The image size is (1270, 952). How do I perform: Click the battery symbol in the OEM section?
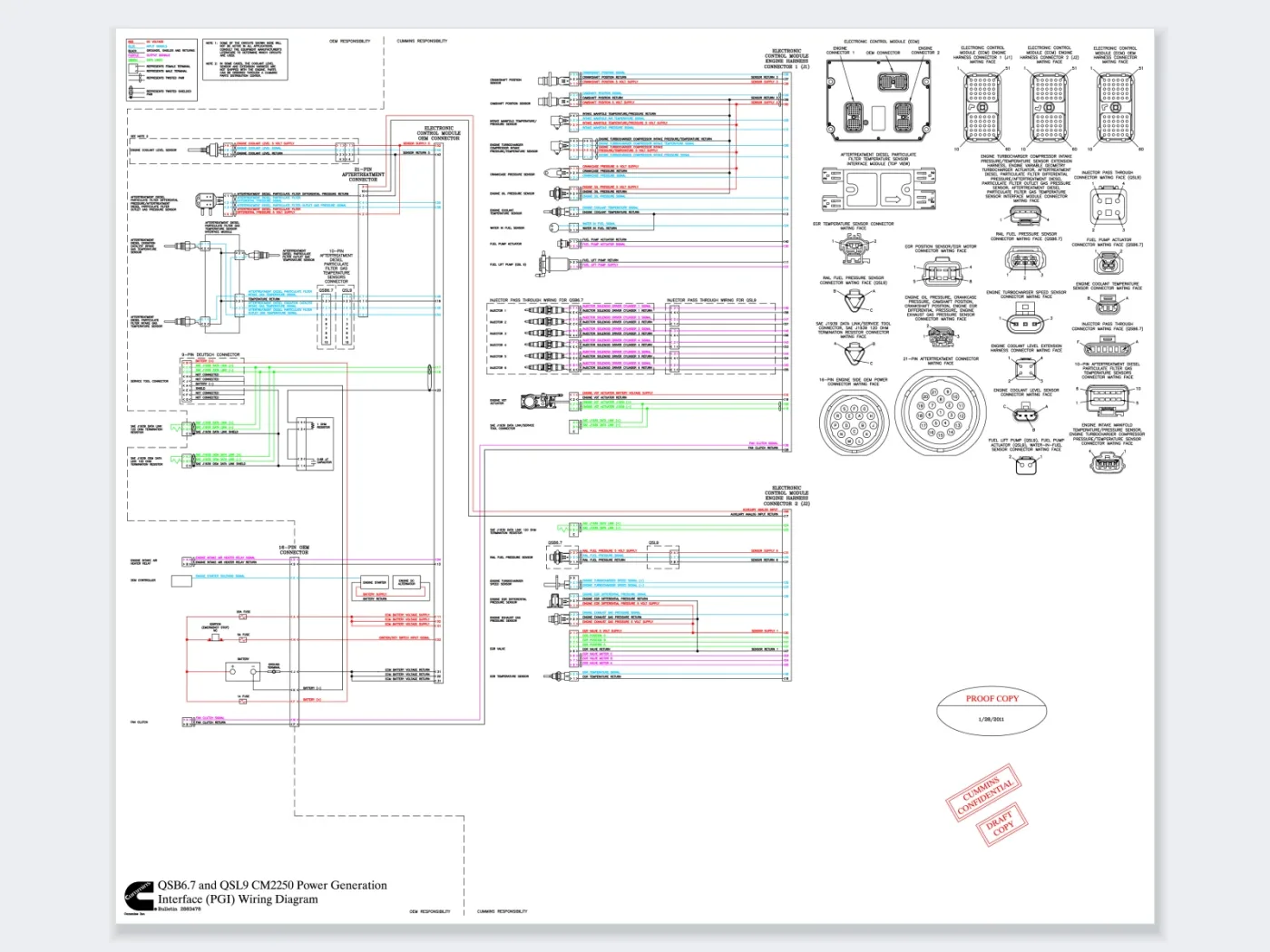click(x=242, y=672)
